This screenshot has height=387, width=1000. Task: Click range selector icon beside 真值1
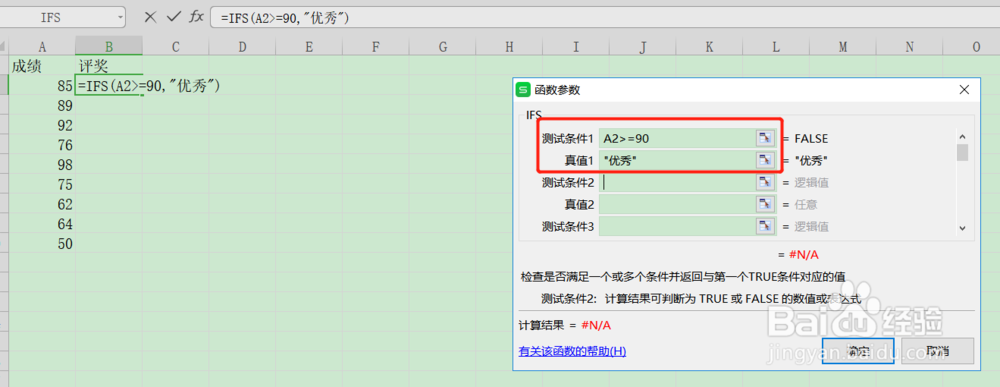pos(765,161)
